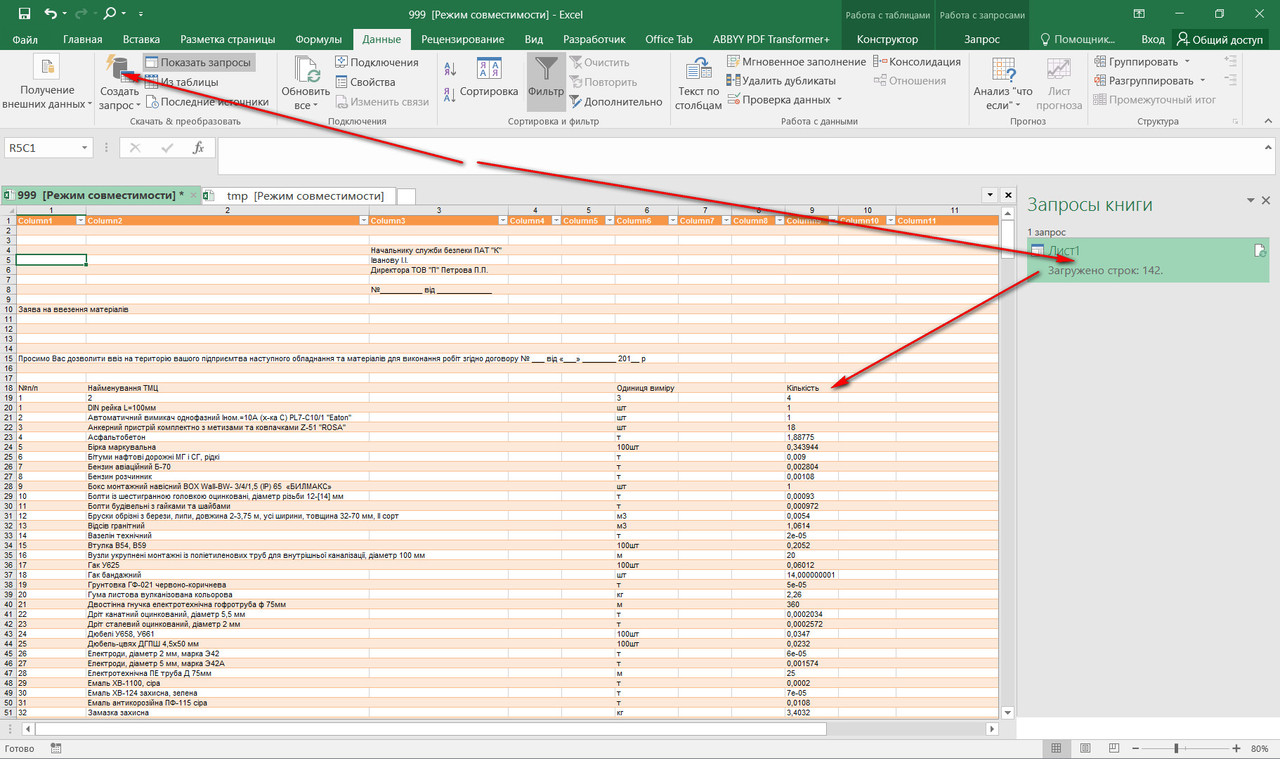
Task: Open the Name Box dropdown arrow
Action: (84, 148)
